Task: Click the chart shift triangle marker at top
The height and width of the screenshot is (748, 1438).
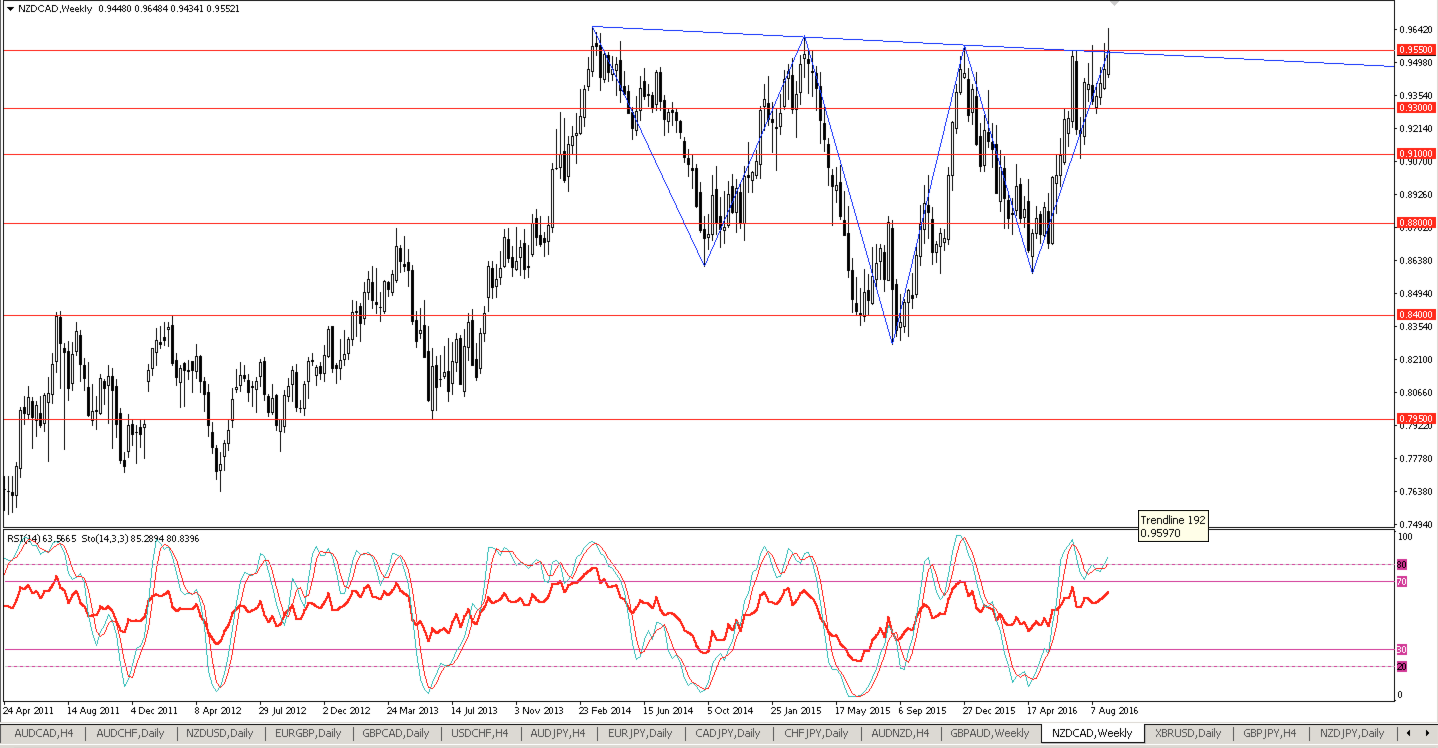Action: coord(1115,4)
